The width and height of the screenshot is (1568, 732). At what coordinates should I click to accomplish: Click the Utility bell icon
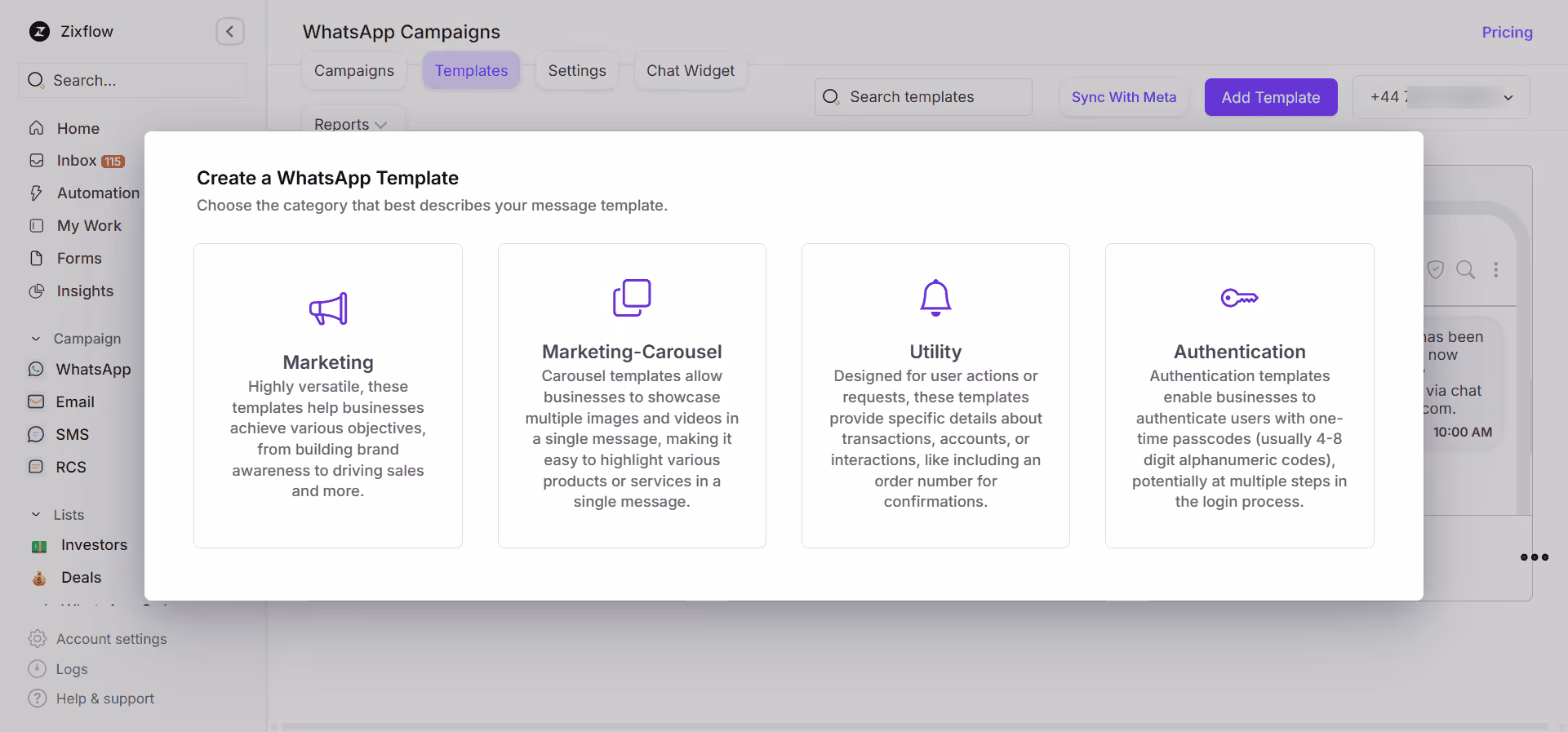pos(935,298)
